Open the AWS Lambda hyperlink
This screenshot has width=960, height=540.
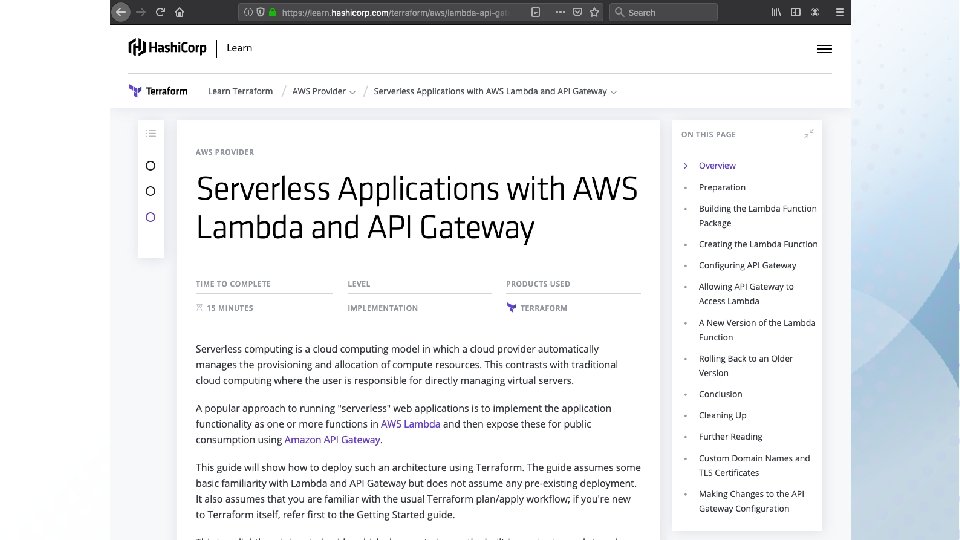(x=410, y=424)
